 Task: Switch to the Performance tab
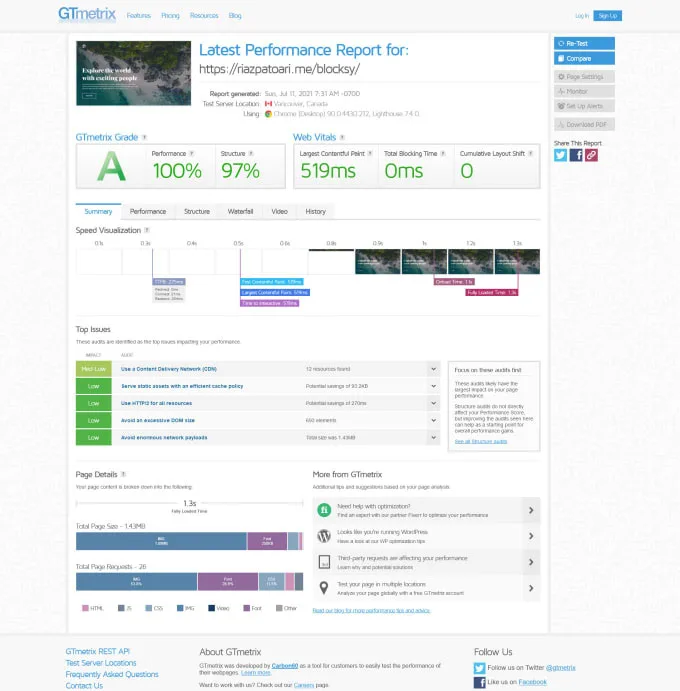click(x=148, y=212)
